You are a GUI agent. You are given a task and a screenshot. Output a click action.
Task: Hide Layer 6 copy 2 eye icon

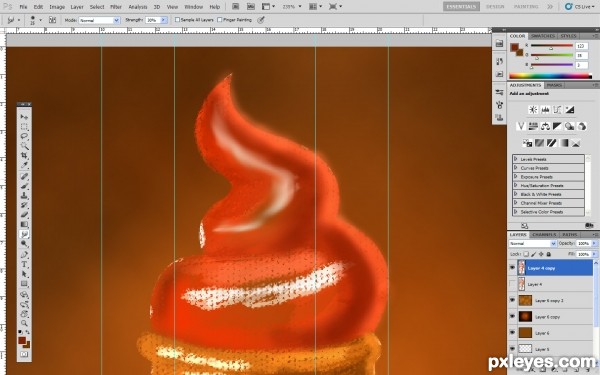click(512, 300)
